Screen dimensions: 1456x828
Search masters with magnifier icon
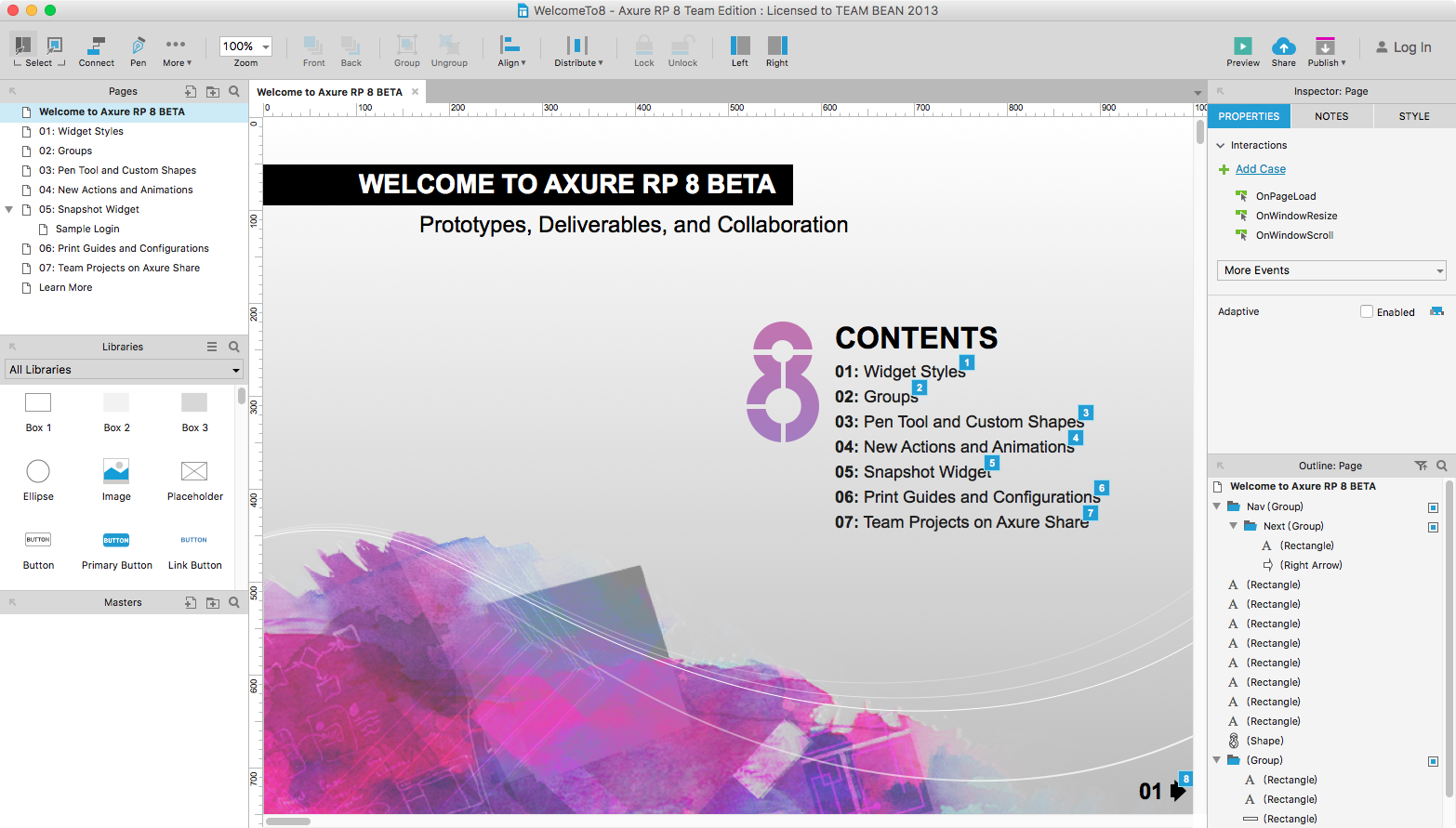[234, 602]
